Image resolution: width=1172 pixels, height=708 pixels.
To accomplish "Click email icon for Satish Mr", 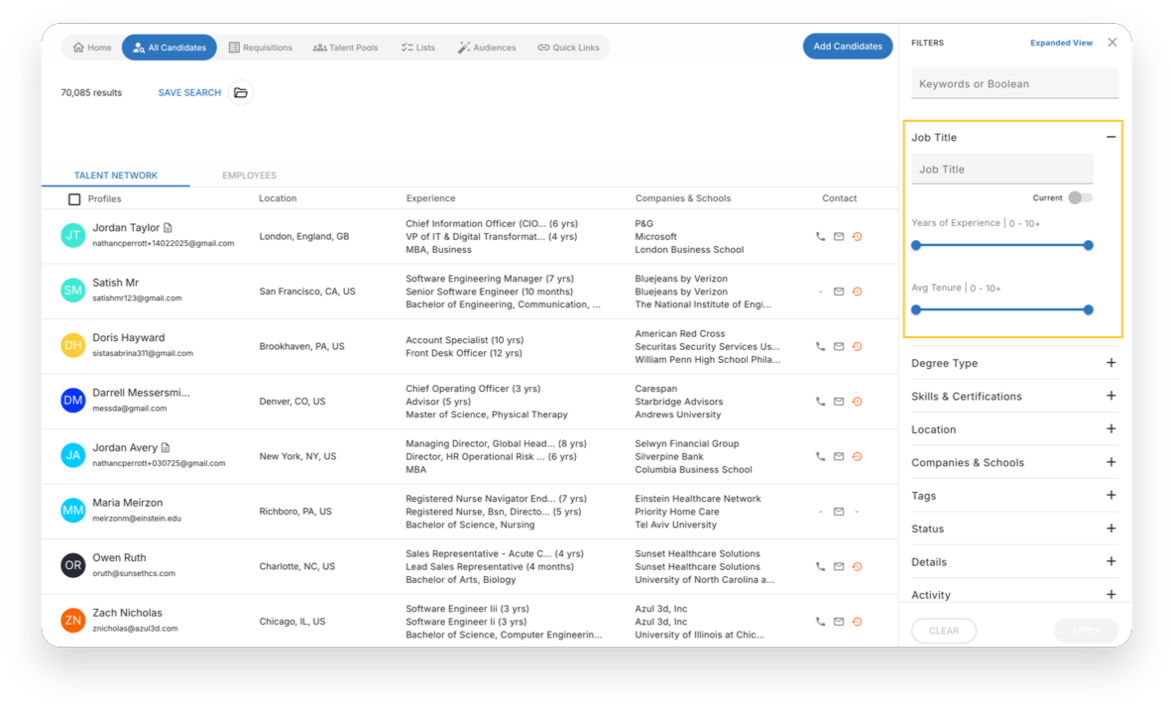I will pyautogui.click(x=839, y=292).
